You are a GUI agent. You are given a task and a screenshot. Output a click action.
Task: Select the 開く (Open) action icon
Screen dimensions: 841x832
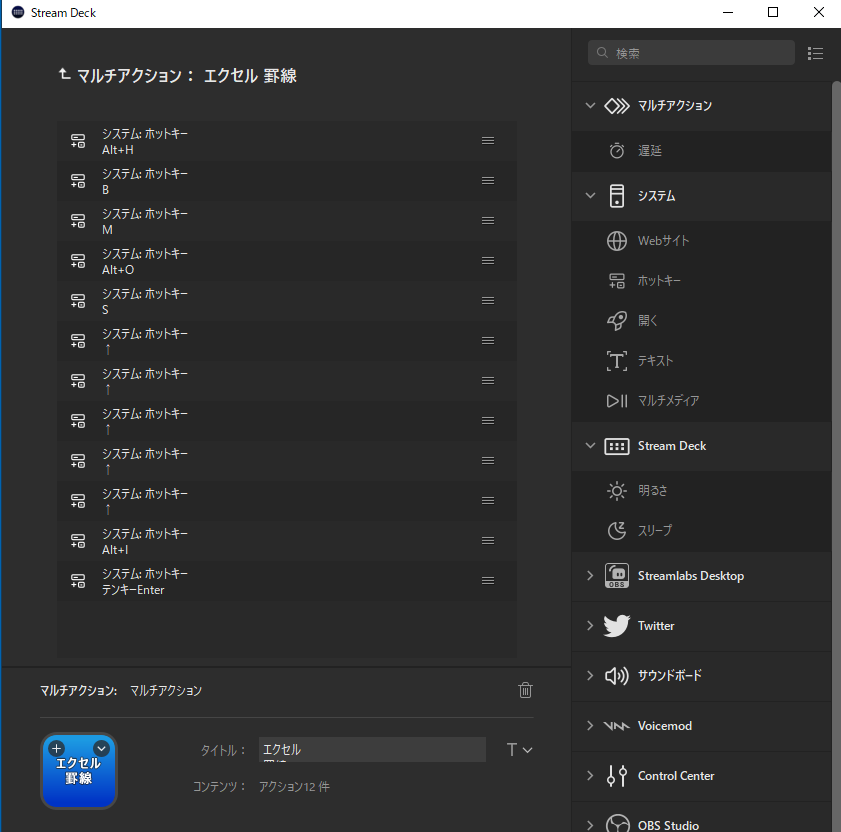pos(617,320)
